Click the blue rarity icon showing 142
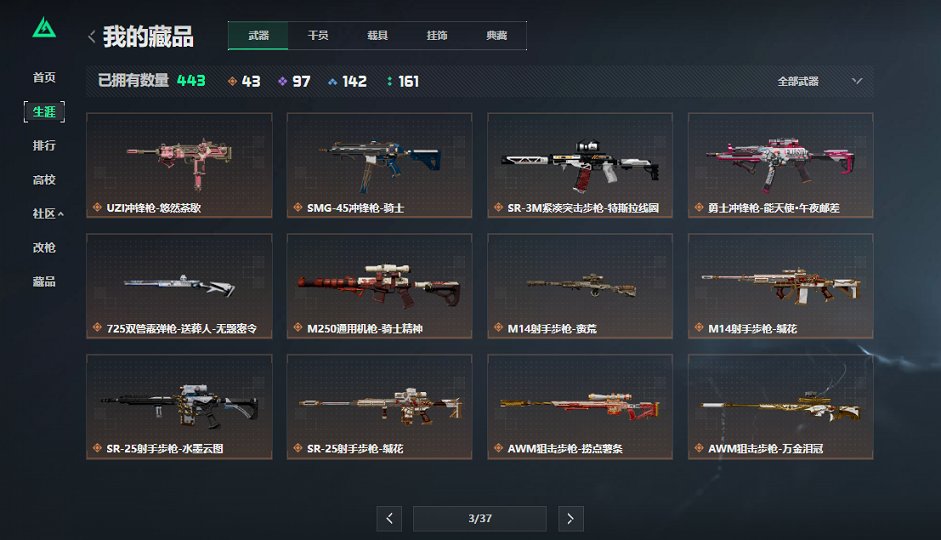 [x=332, y=82]
